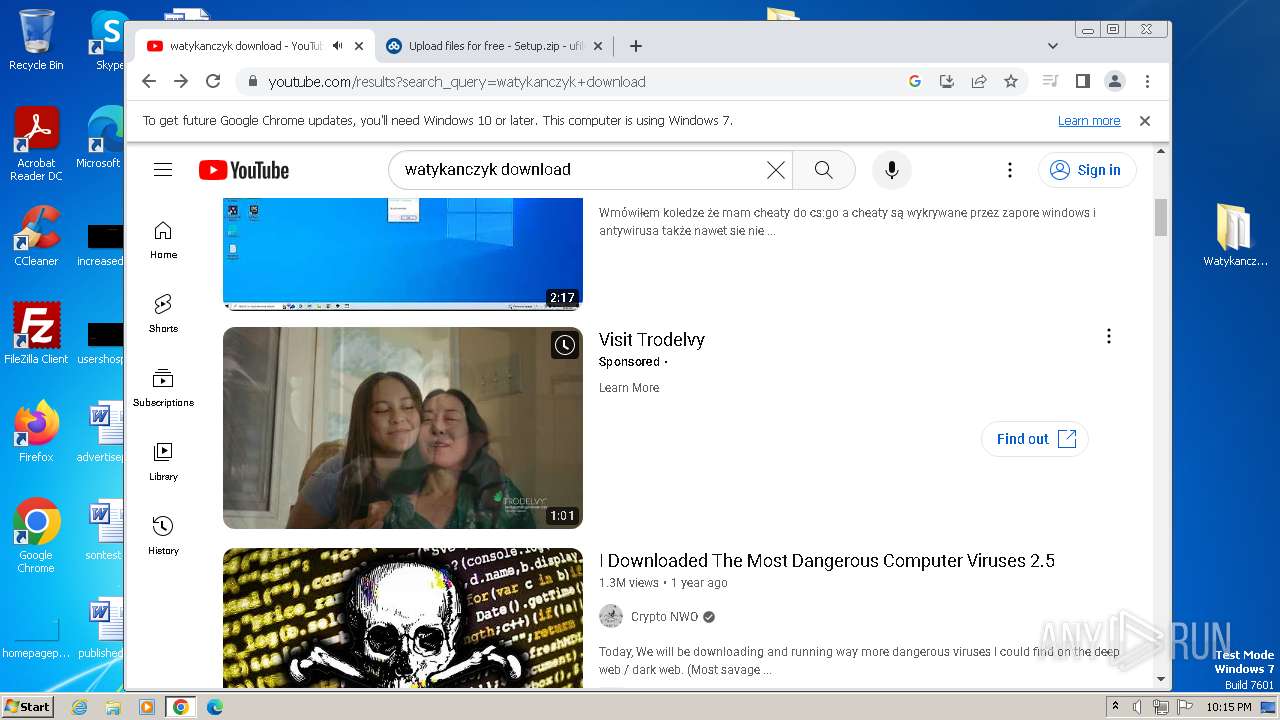
Task: Open a new Chrome tab
Action: (x=635, y=46)
